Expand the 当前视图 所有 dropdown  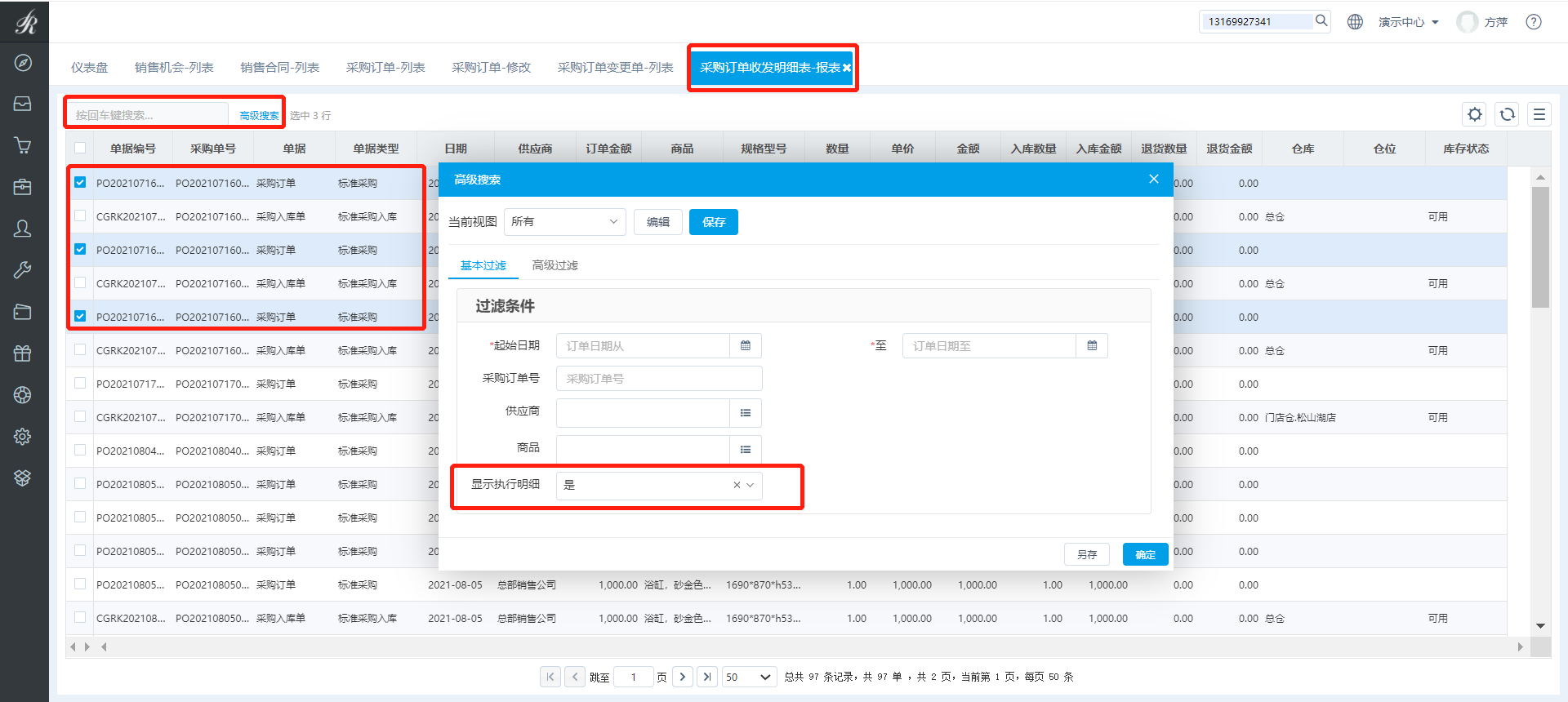point(565,222)
